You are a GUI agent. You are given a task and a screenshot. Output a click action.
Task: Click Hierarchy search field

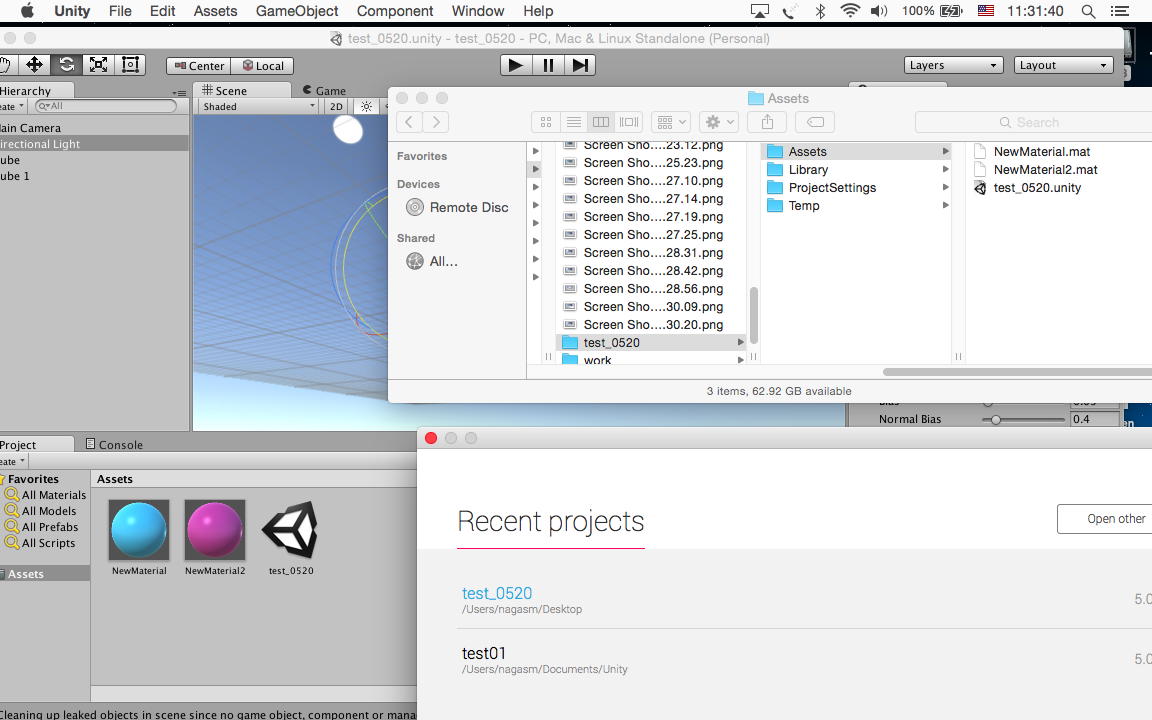(x=106, y=107)
